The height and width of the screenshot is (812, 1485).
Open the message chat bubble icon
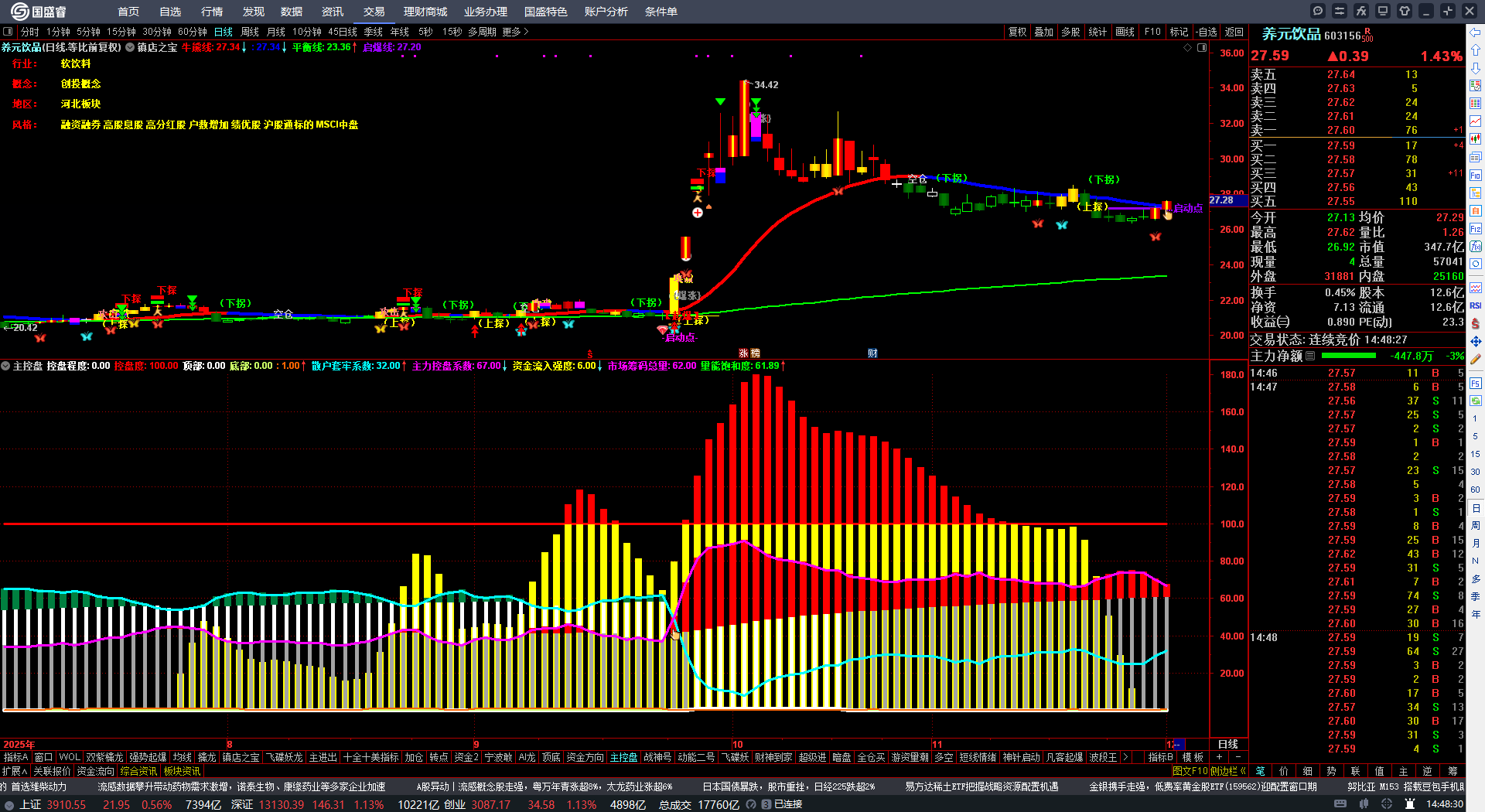tap(1318, 11)
